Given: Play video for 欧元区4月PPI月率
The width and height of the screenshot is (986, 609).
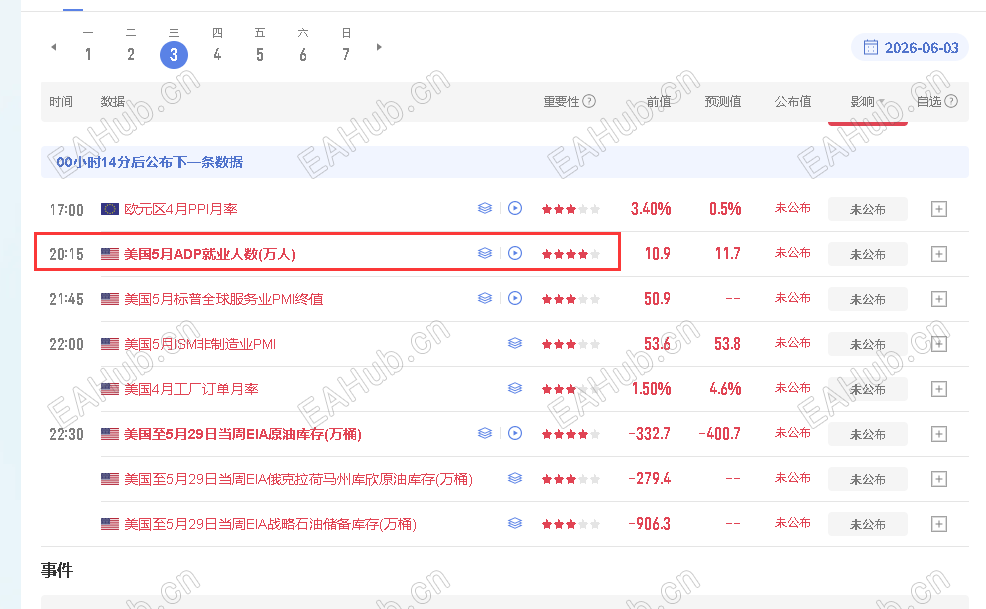Looking at the screenshot, I should (x=515, y=208).
